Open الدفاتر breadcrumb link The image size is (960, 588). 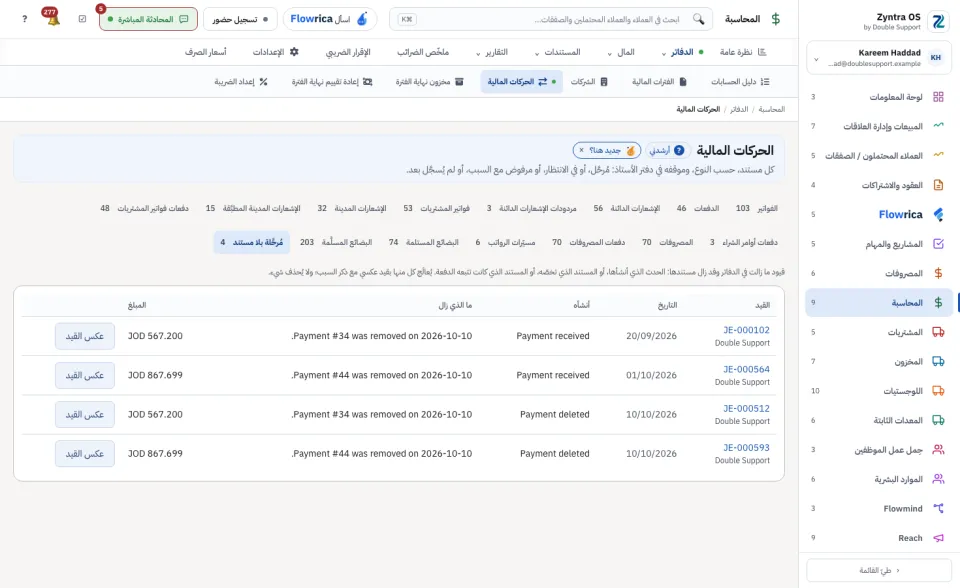click(739, 109)
